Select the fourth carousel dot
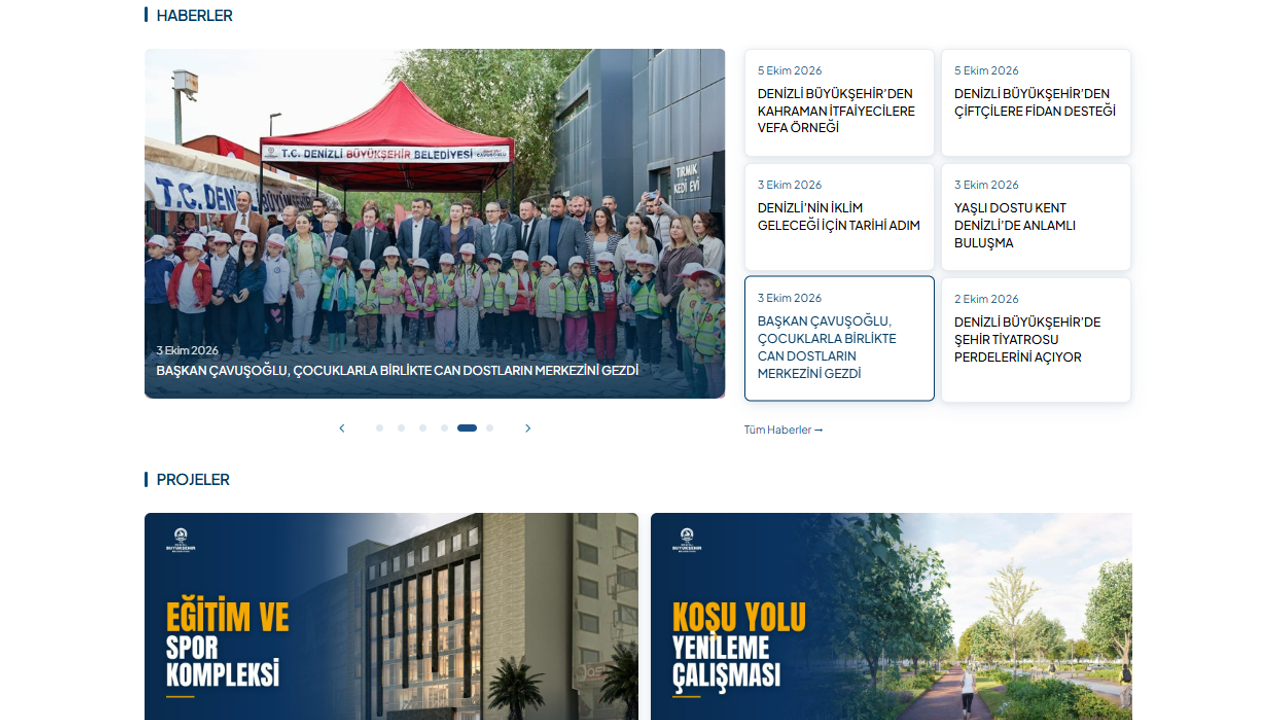The width and height of the screenshot is (1280, 720). click(445, 428)
